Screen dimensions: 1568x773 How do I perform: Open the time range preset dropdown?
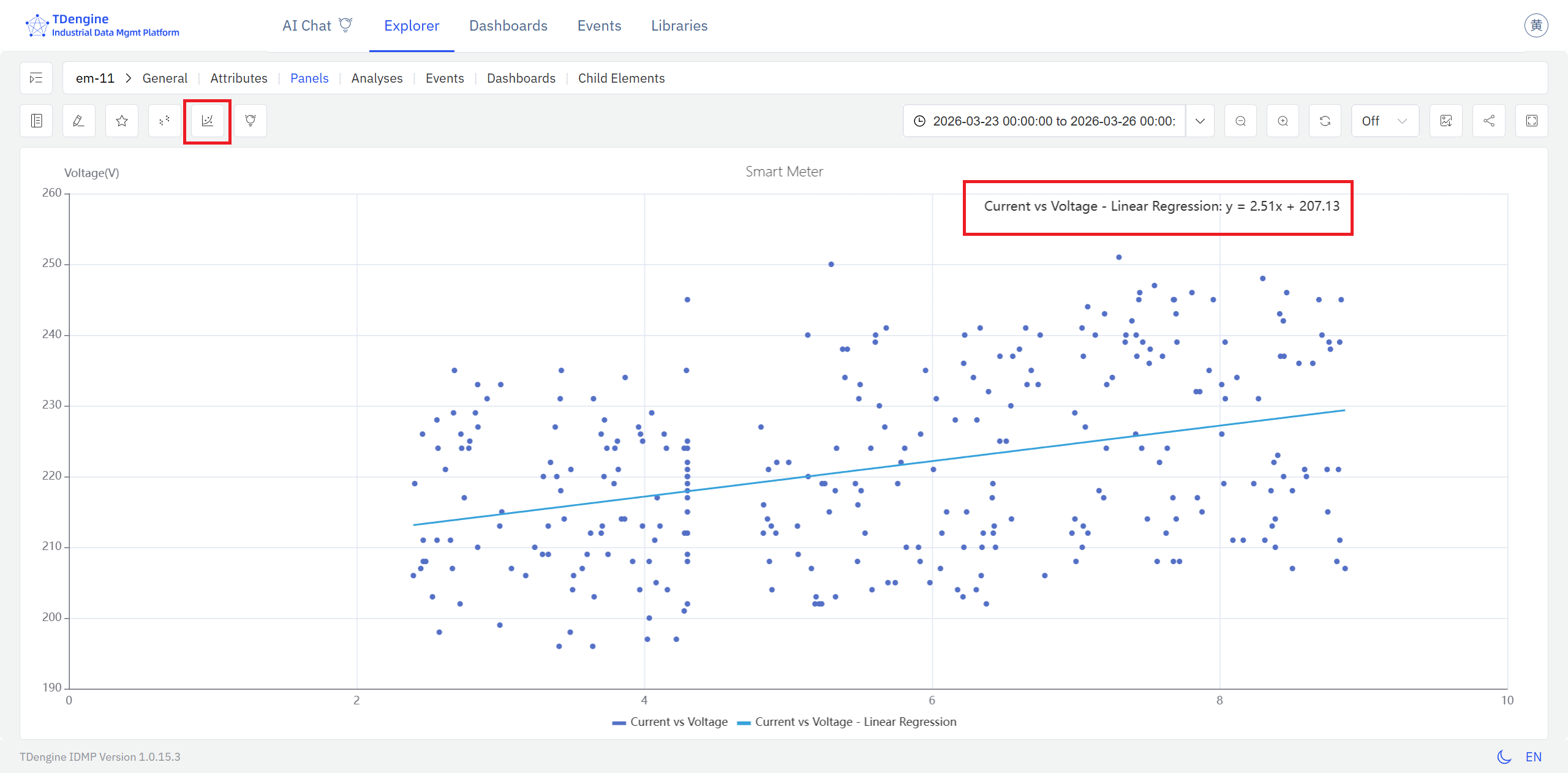point(1200,121)
